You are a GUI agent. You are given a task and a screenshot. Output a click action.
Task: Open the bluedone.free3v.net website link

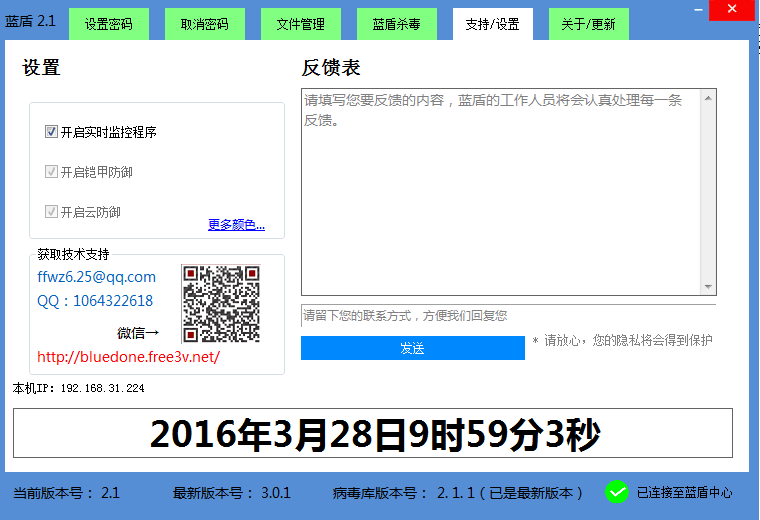(x=128, y=357)
